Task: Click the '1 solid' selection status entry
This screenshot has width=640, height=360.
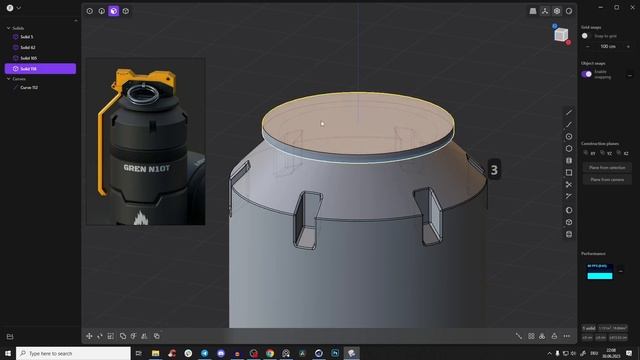Action: click(589, 328)
